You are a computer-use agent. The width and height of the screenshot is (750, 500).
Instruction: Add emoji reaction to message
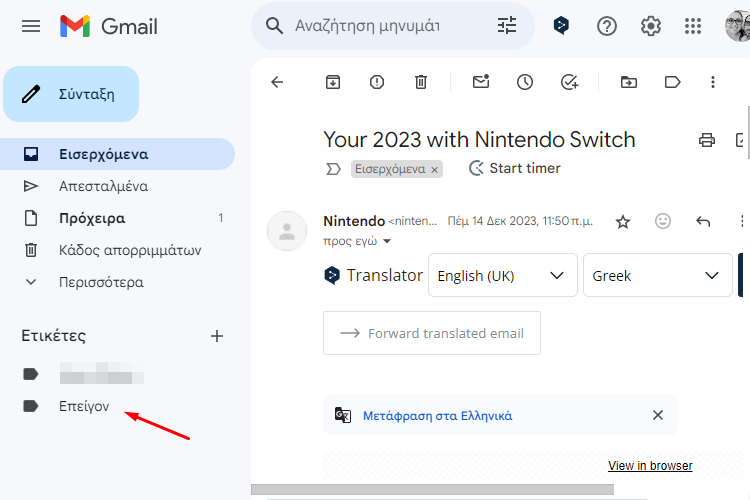(x=663, y=221)
